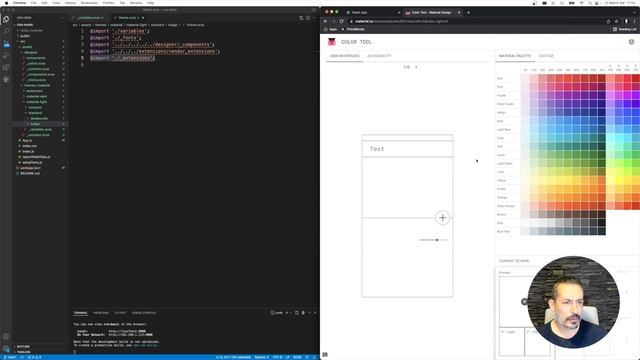This screenshot has width=640, height=360.
Task: Open README.md file in Explorer
Action: tap(30, 173)
